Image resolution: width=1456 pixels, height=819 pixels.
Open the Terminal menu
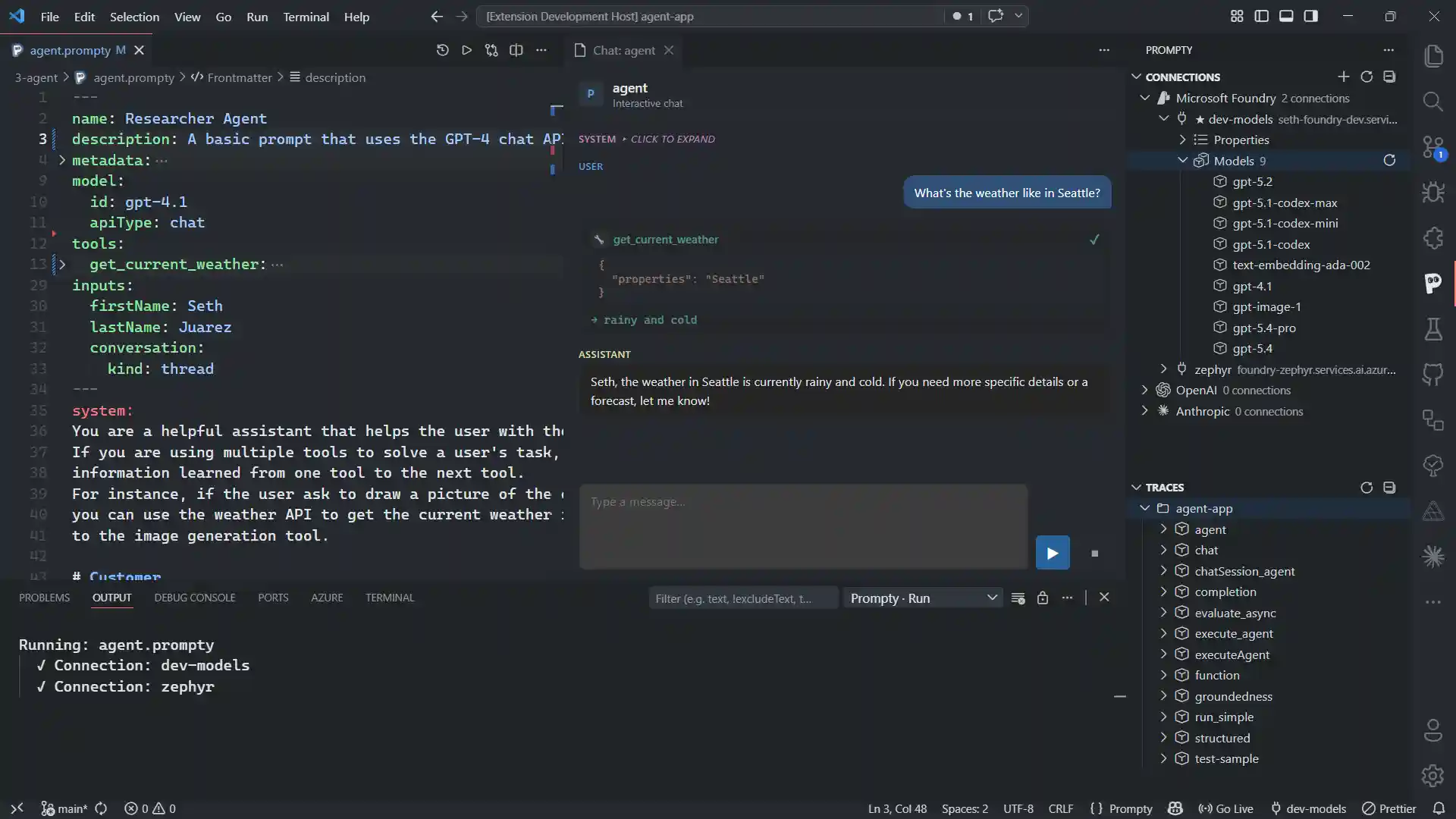pyautogui.click(x=306, y=17)
